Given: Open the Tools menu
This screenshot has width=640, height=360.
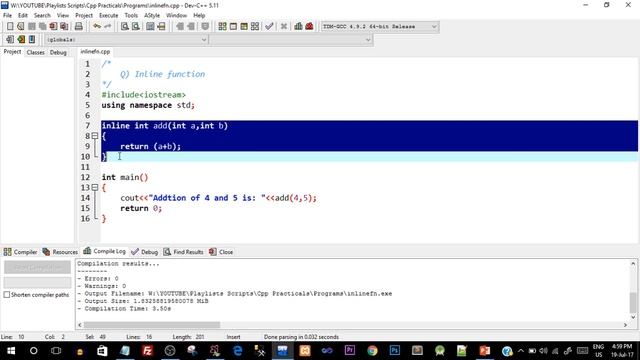Looking at the screenshot, I should 131,16.
